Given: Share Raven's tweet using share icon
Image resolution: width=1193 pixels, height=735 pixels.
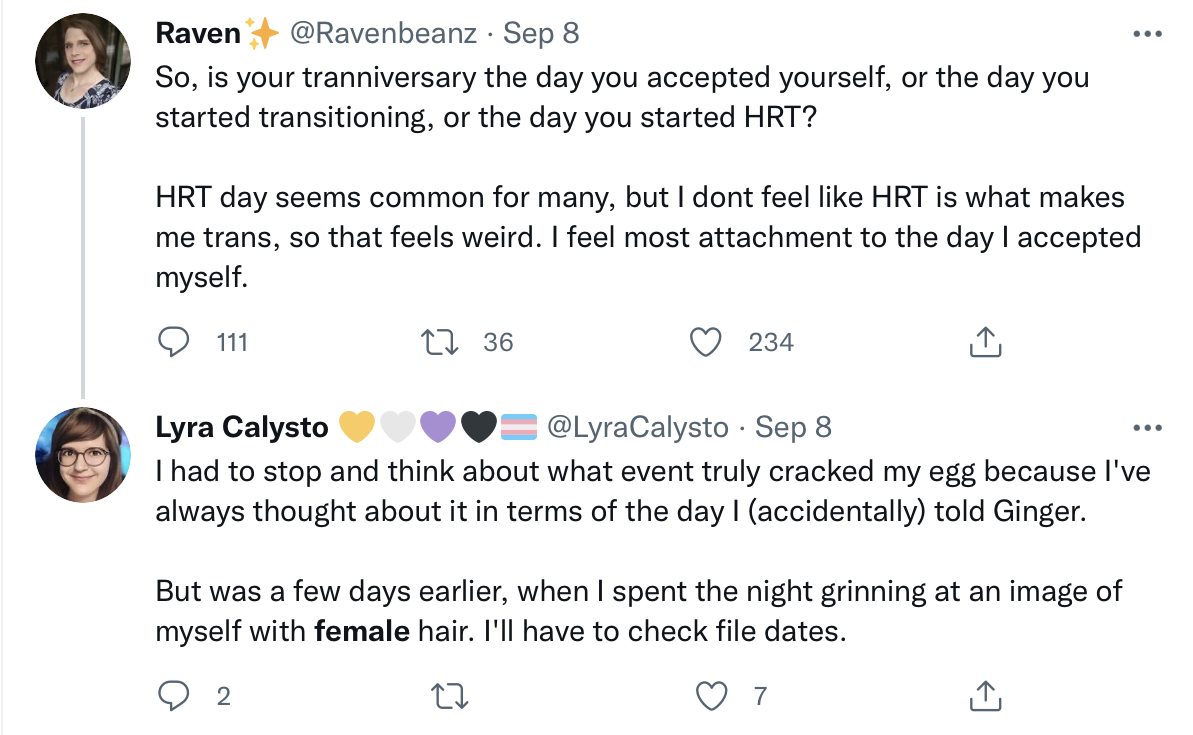Looking at the screenshot, I should pyautogui.click(x=985, y=342).
